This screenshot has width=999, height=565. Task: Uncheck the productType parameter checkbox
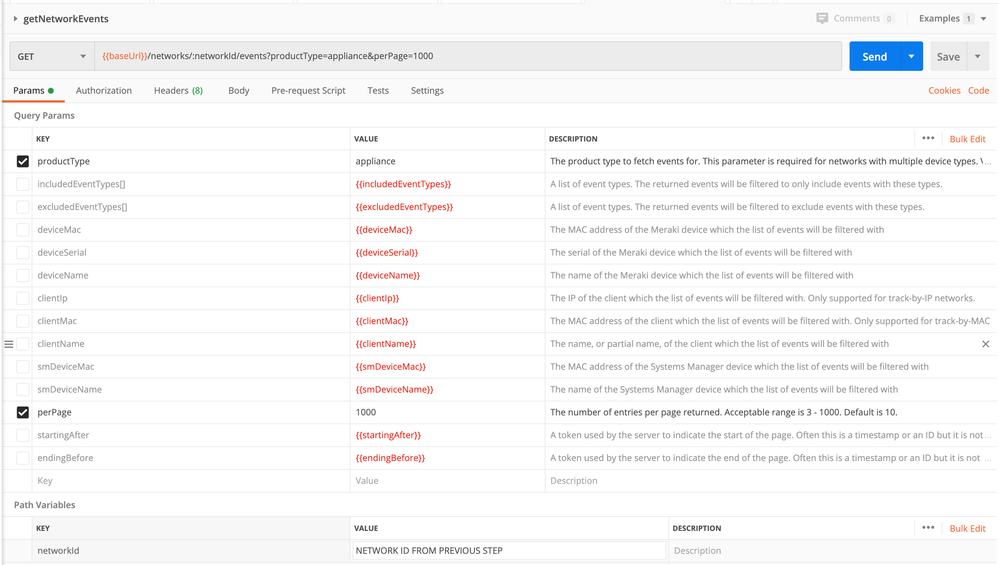click(x=23, y=161)
